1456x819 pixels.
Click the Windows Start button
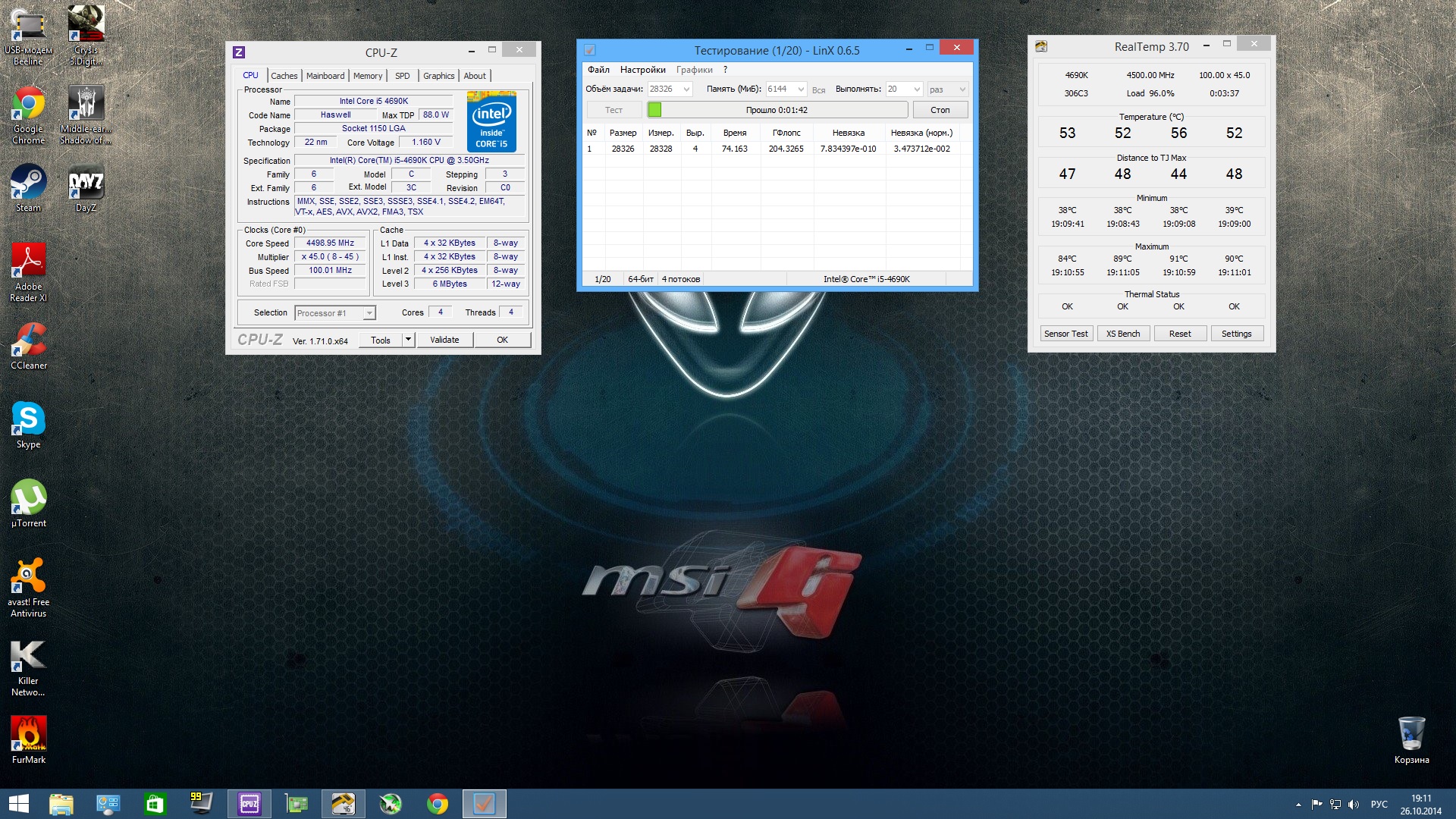click(x=19, y=804)
